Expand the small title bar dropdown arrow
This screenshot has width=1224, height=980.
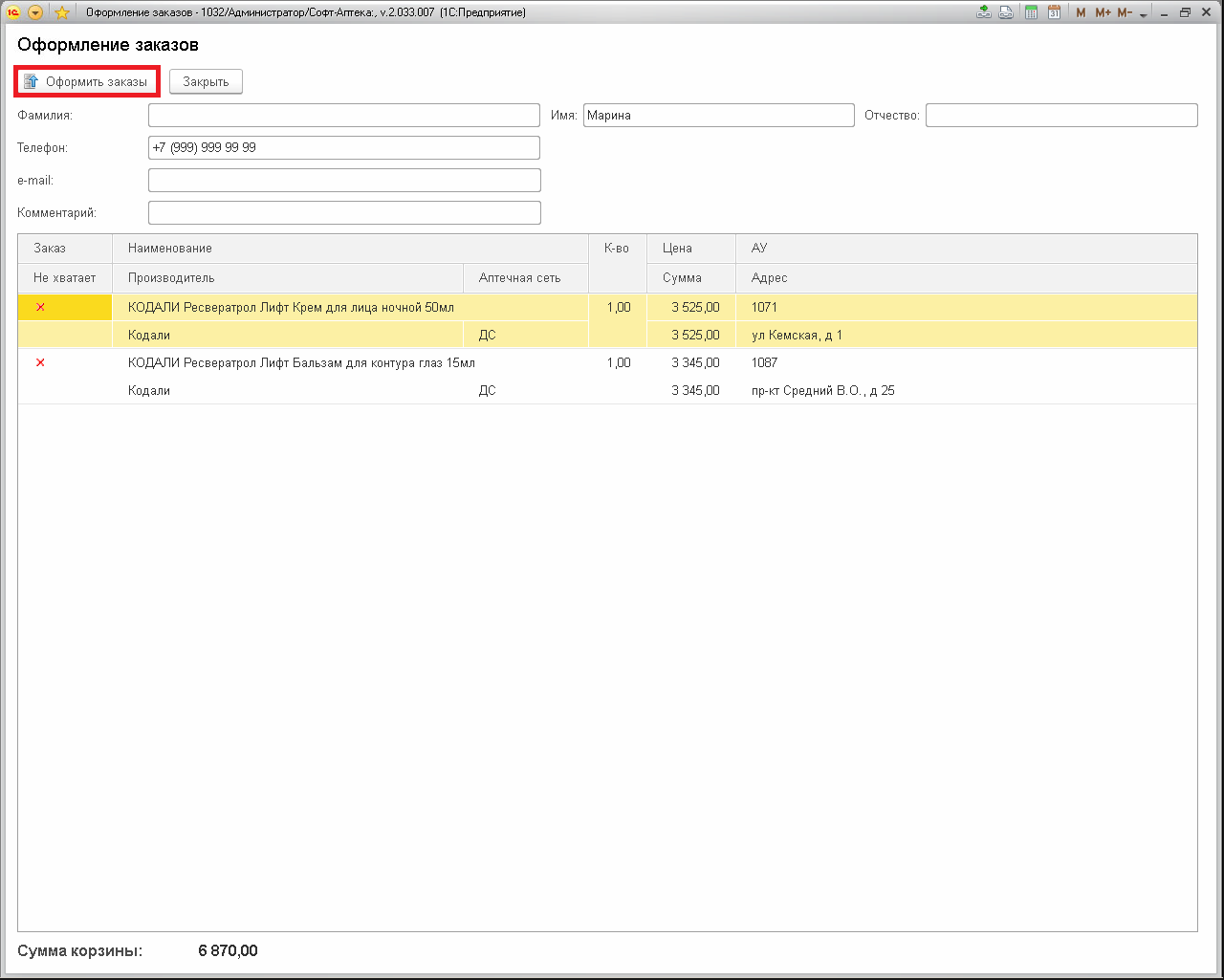pyautogui.click(x=1144, y=14)
